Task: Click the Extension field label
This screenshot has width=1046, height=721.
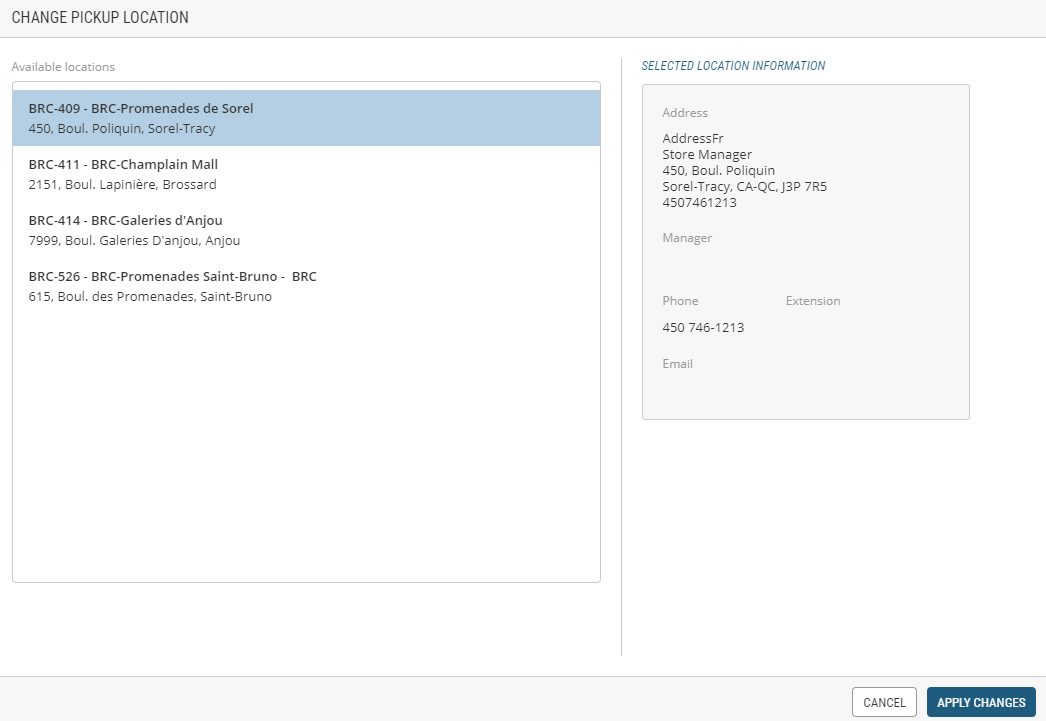Action: (x=813, y=301)
